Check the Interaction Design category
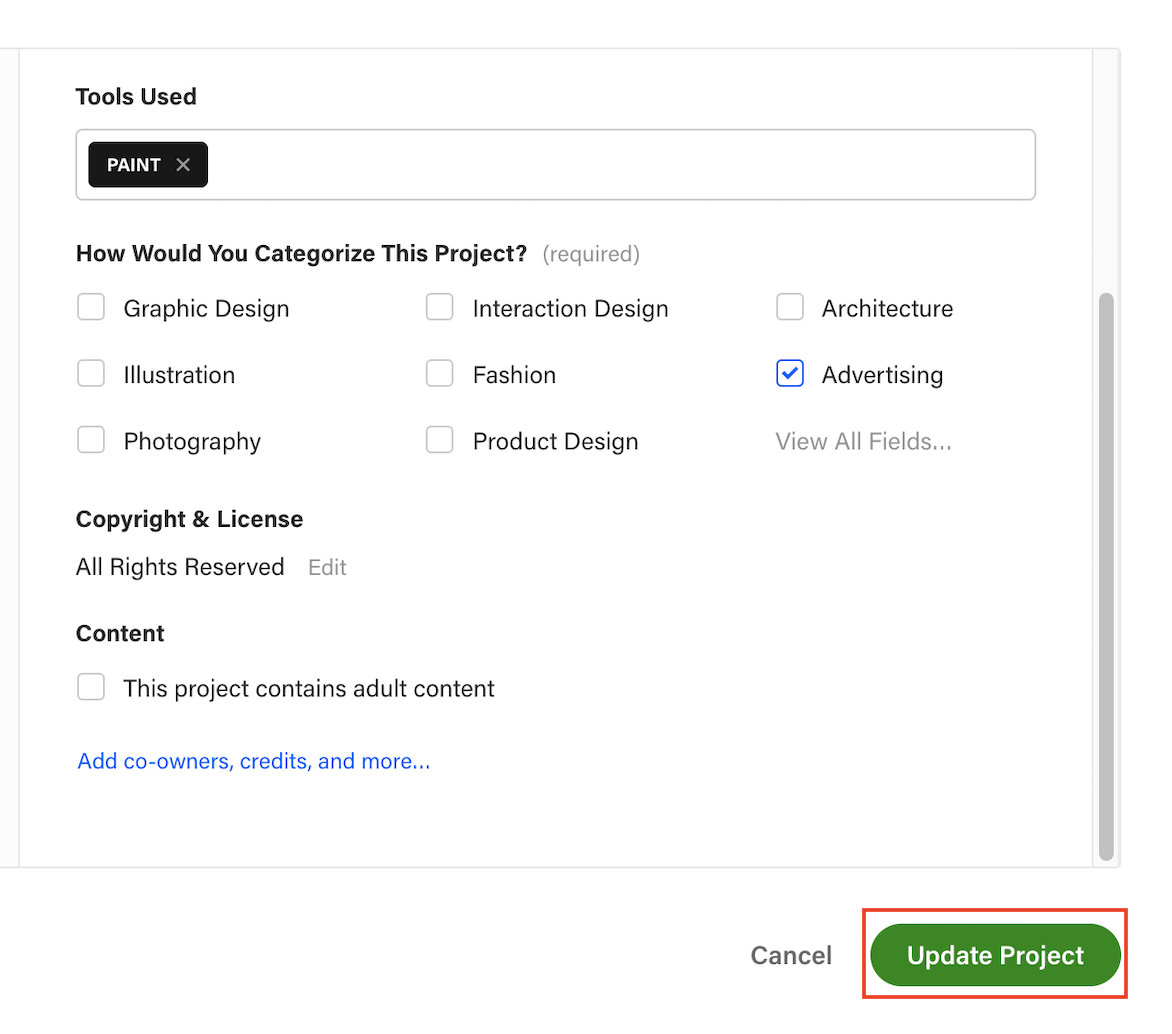This screenshot has height=1034, width=1172. point(440,307)
